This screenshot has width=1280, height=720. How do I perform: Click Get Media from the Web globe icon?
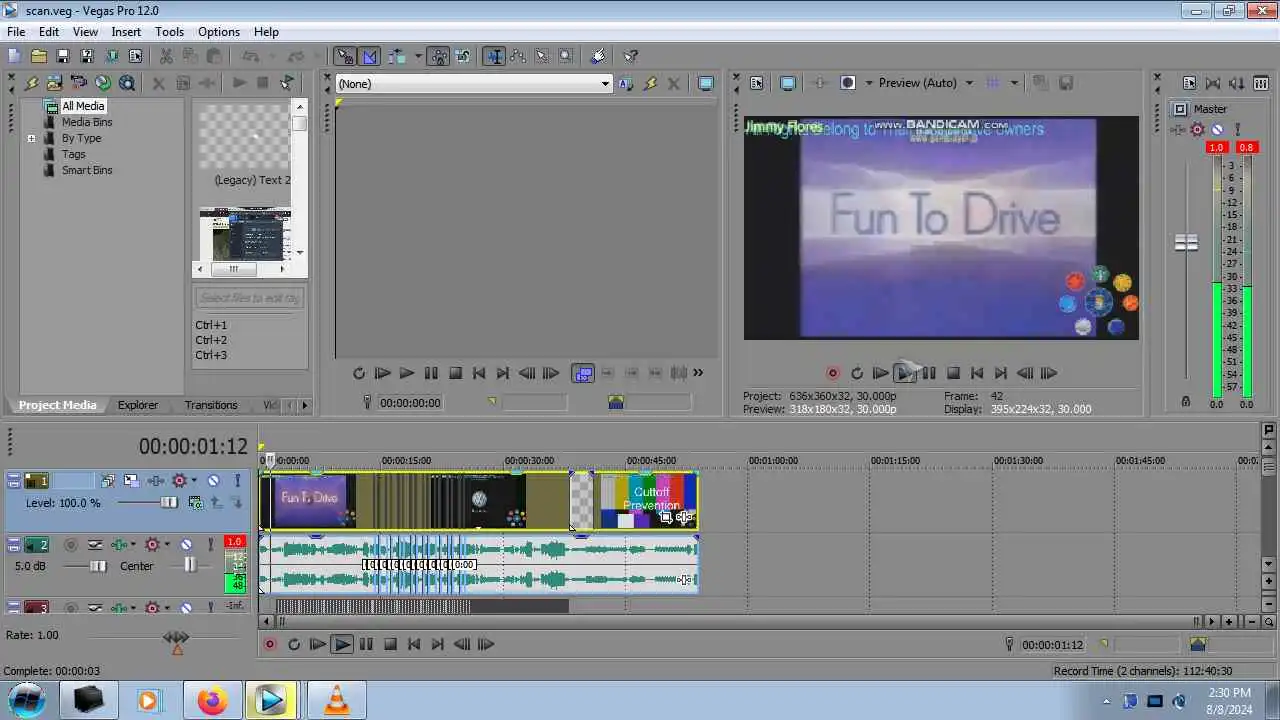103,83
